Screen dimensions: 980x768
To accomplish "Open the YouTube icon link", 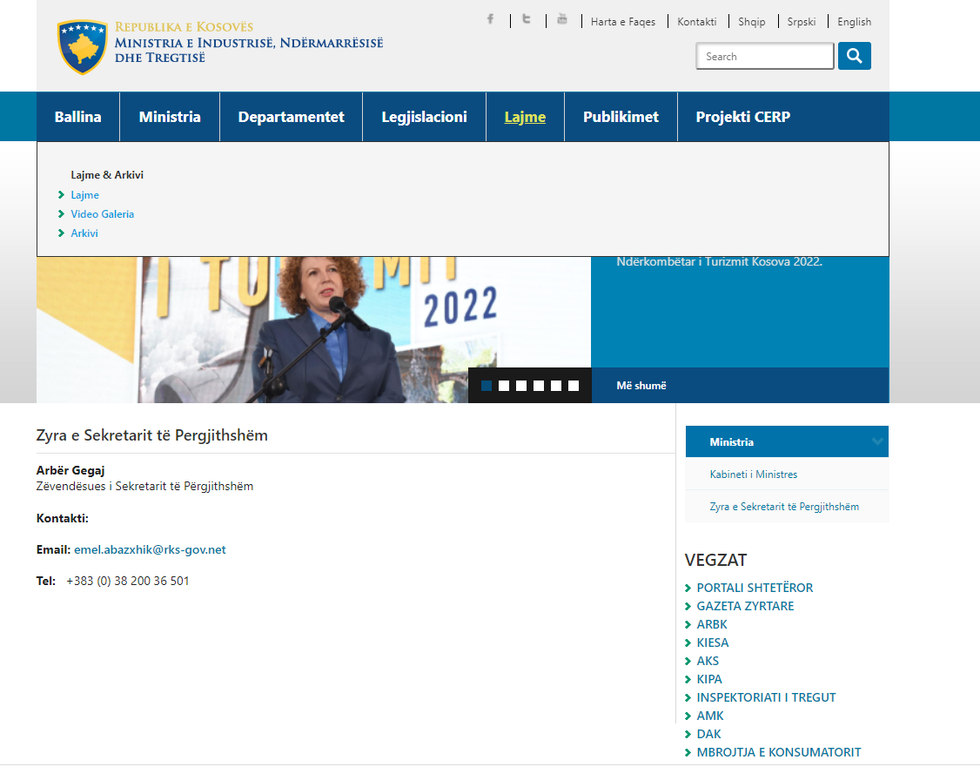I will 562,20.
